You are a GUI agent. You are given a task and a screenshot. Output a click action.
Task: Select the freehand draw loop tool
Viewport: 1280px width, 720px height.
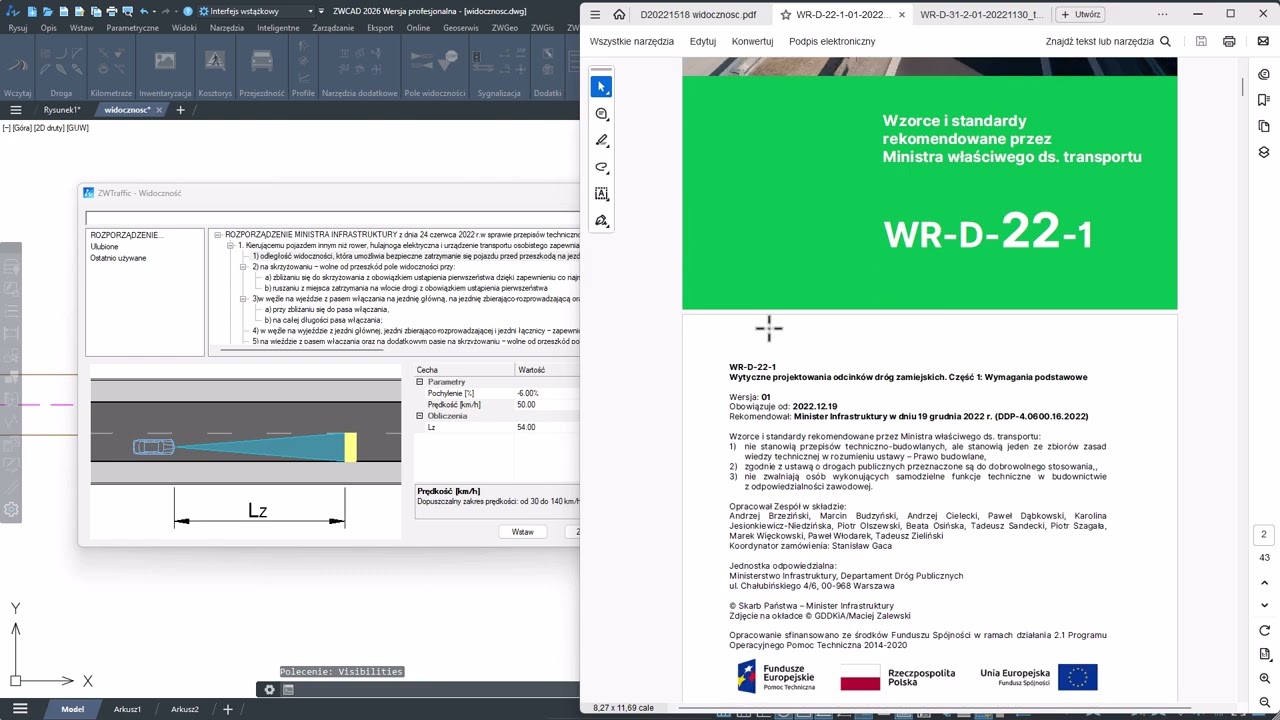click(x=601, y=167)
